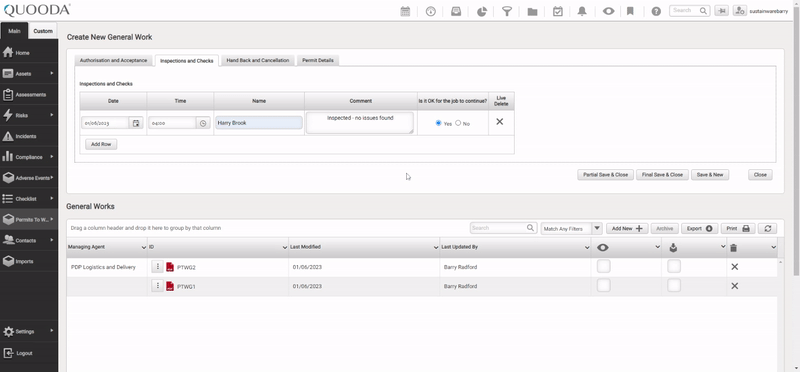Open the Match Any Filters dropdown arrow
Image resolution: width=800 pixels, height=372 pixels.
tap(597, 228)
